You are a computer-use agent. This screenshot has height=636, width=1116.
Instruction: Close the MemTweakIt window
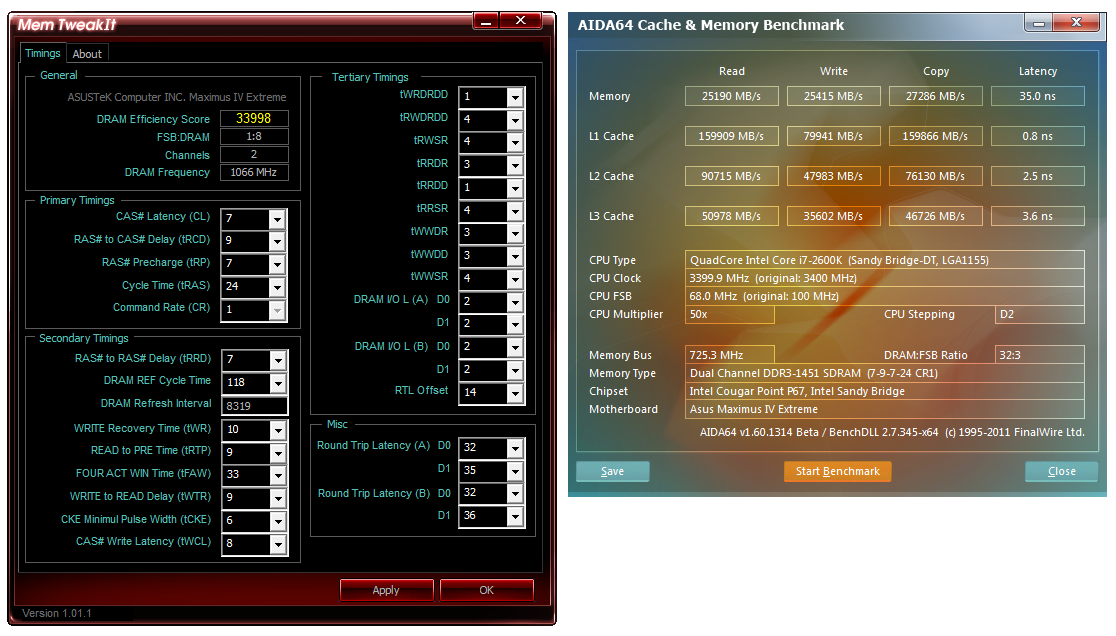(x=521, y=21)
